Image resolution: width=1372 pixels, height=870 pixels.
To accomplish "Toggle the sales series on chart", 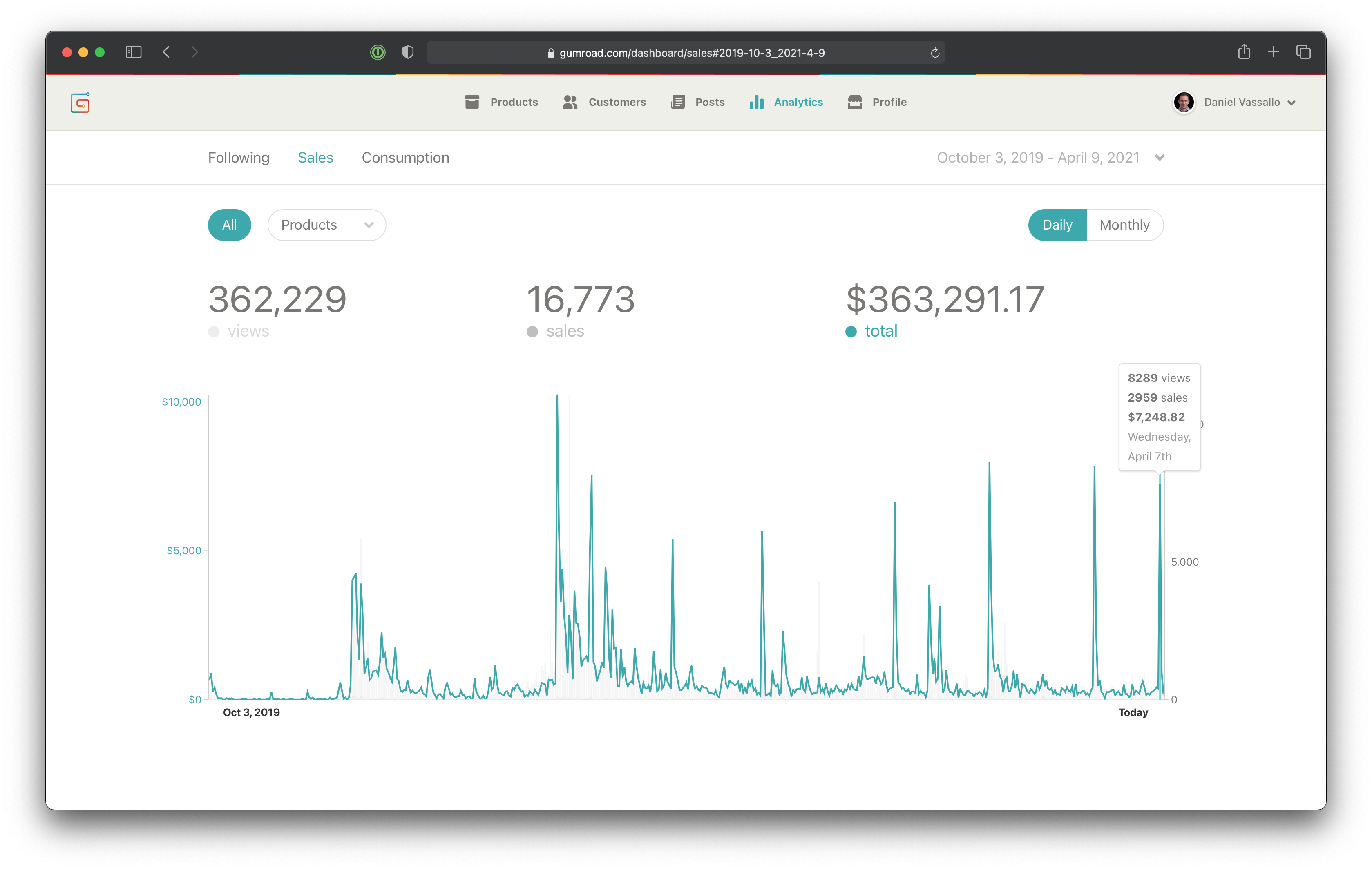I will (x=556, y=331).
